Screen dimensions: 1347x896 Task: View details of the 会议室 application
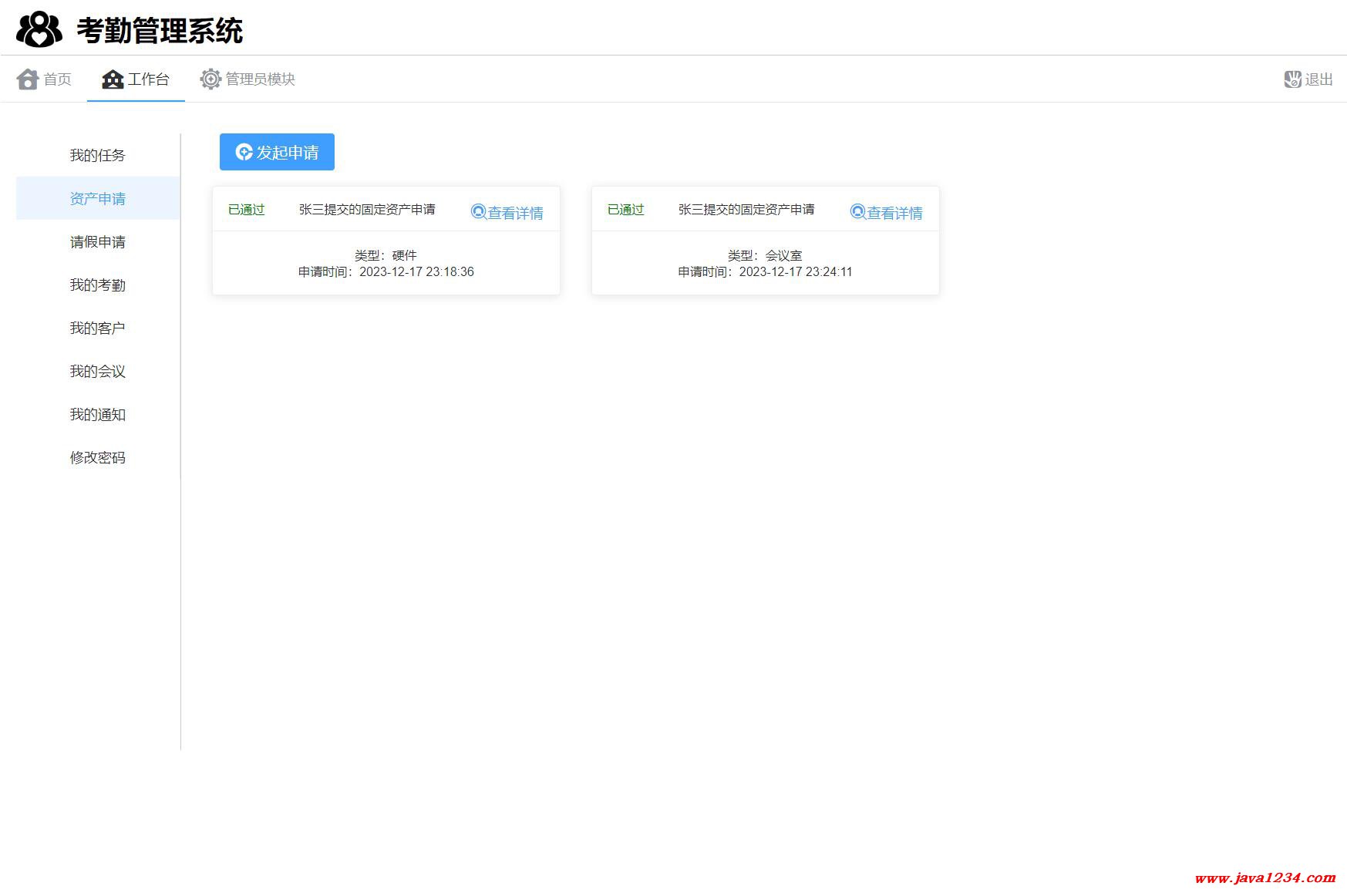tap(887, 212)
